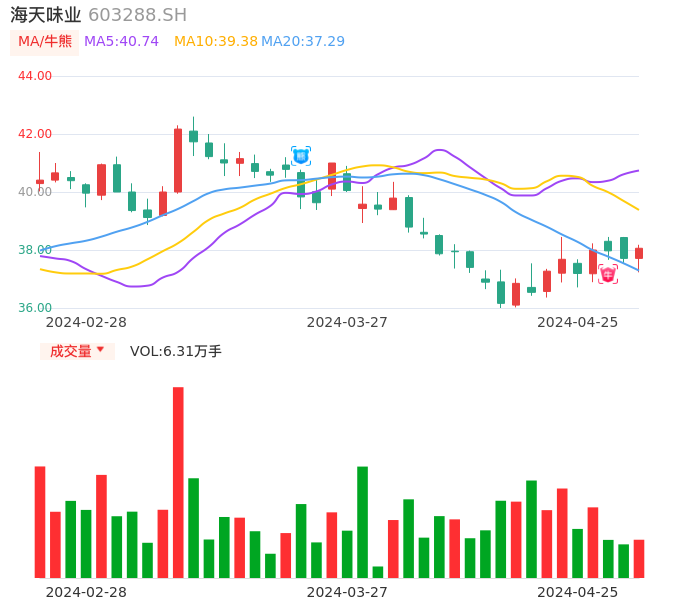Viewport: 686px width, 606px height.
Task: Click the stock name 海天味业
Action: pos(46,15)
